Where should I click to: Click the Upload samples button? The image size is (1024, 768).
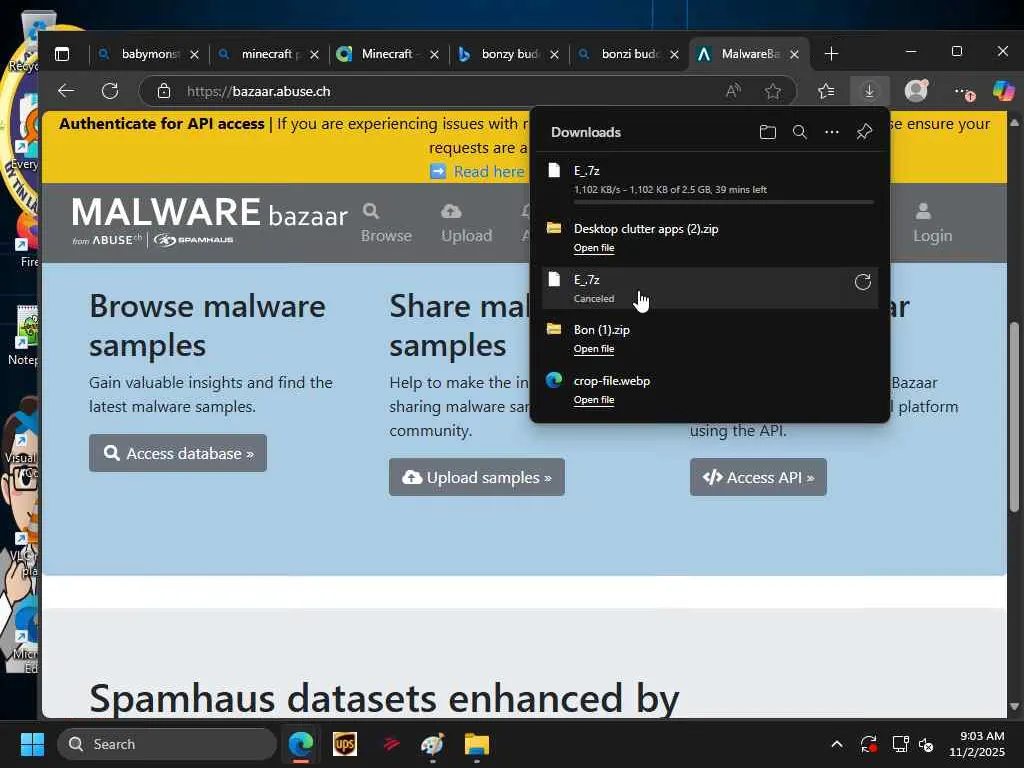click(x=477, y=477)
